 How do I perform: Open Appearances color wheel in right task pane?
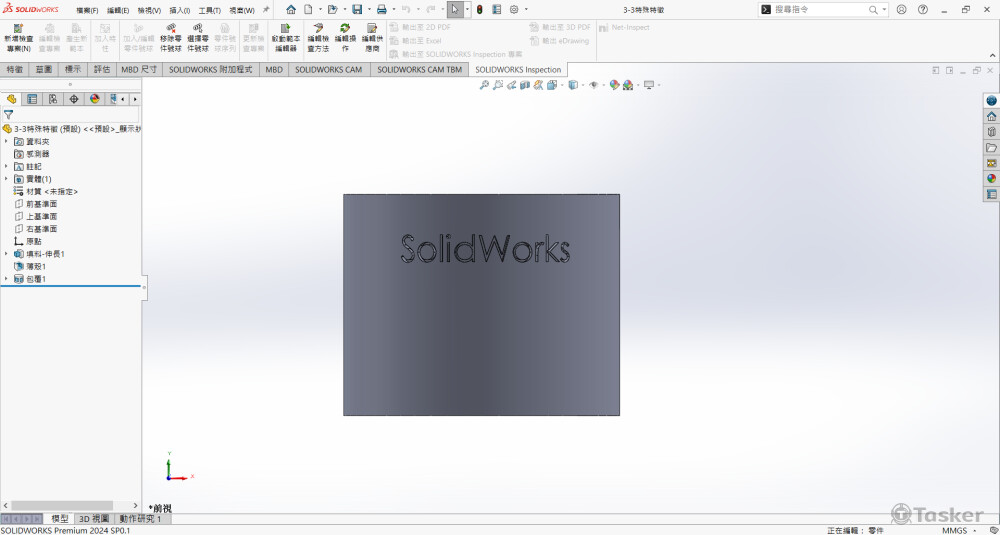(x=991, y=178)
